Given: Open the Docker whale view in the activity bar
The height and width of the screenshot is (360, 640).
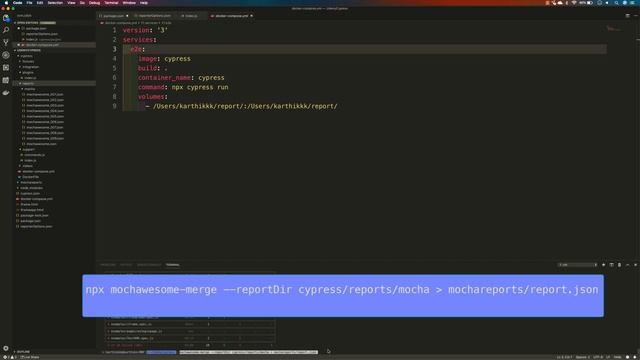Looking at the screenshot, I should pos(6,93).
